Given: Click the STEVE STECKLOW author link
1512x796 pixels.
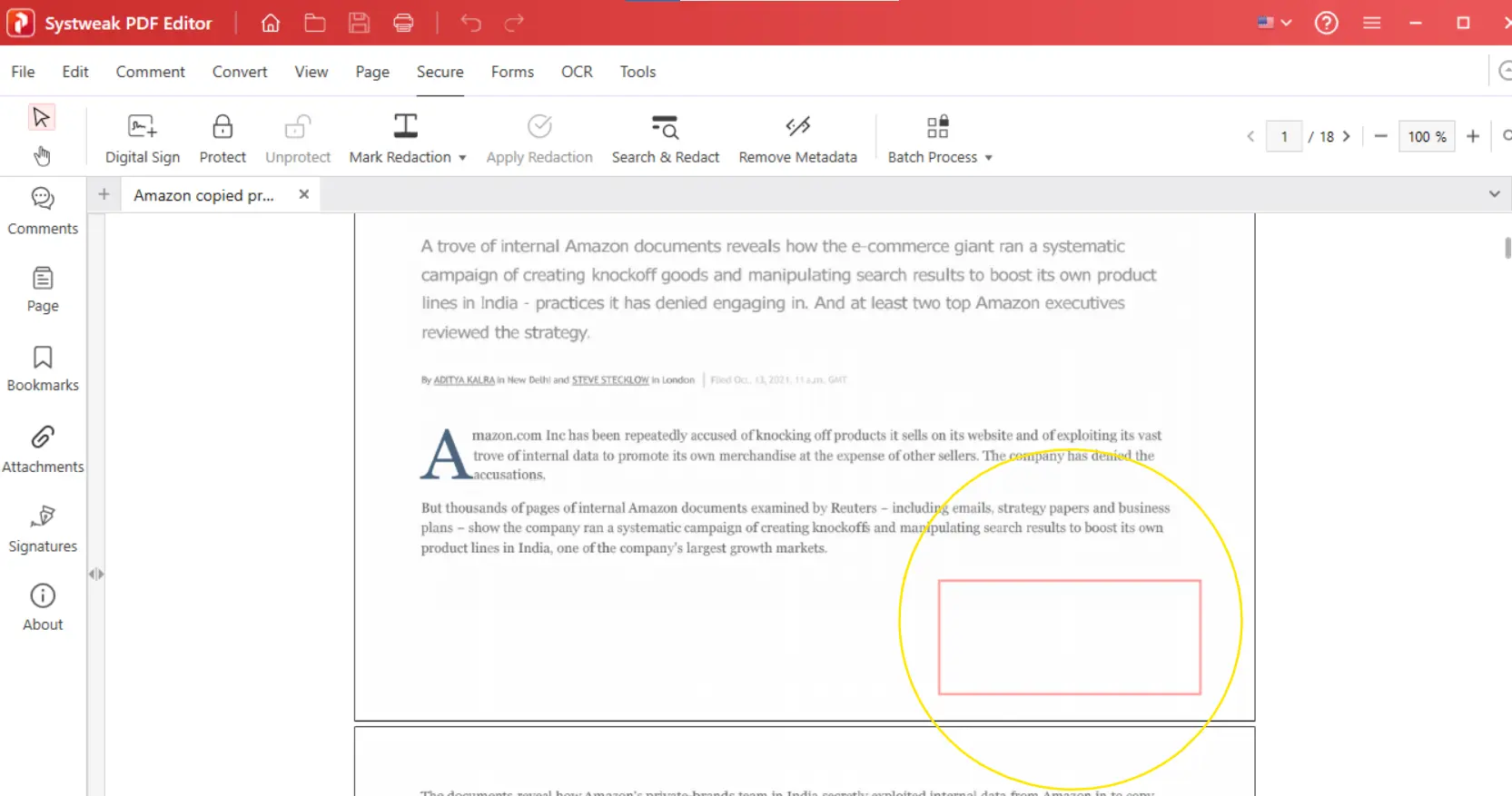Looking at the screenshot, I should pos(610,380).
